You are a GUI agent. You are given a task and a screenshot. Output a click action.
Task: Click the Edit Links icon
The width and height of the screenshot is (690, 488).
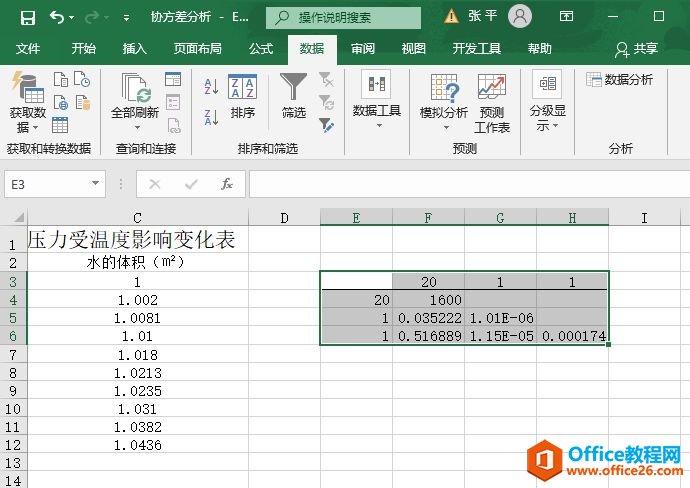174,126
